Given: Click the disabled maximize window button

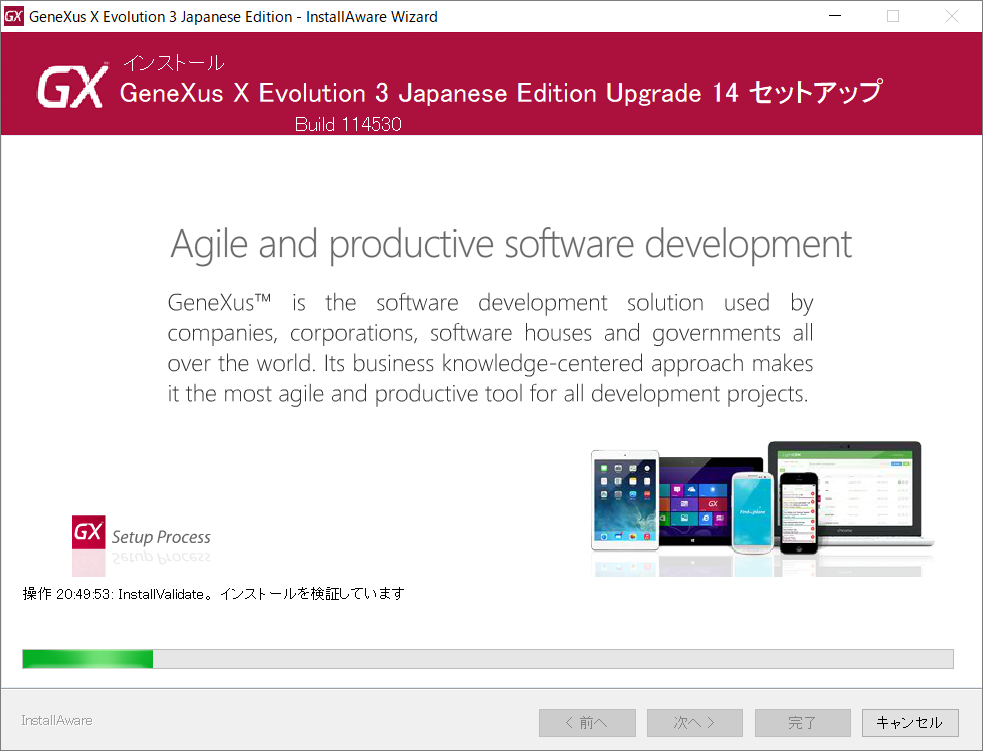Looking at the screenshot, I should tap(893, 16).
